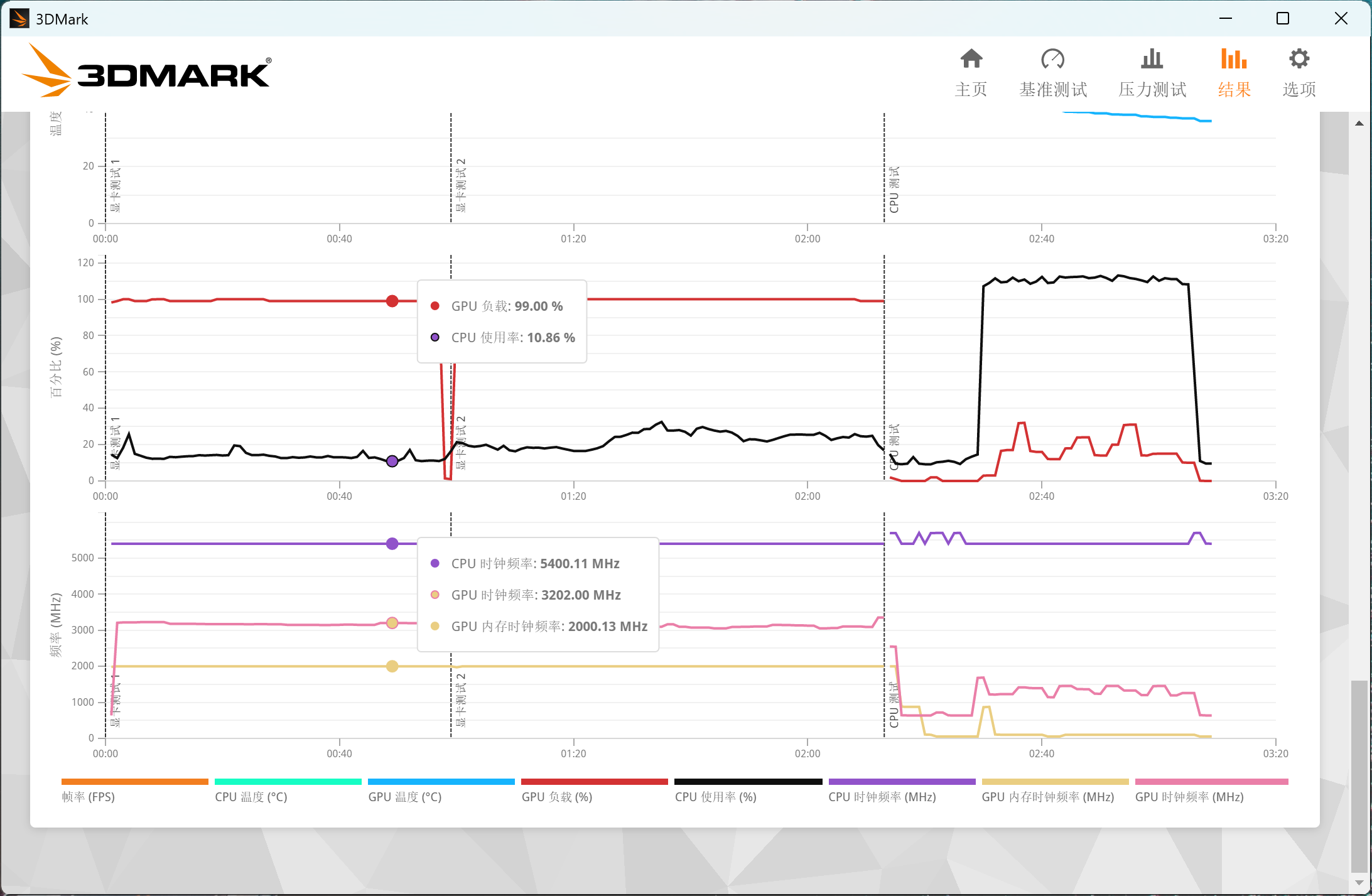This screenshot has height=896, width=1372.
Task: Maximize the 3DMark window
Action: click(1283, 19)
